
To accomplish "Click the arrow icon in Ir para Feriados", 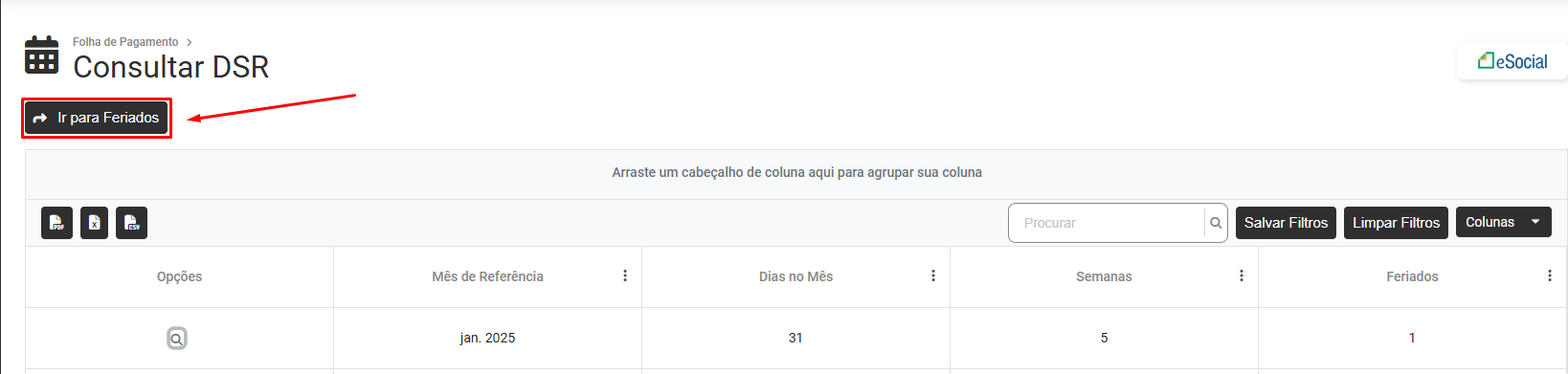I will (x=40, y=119).
